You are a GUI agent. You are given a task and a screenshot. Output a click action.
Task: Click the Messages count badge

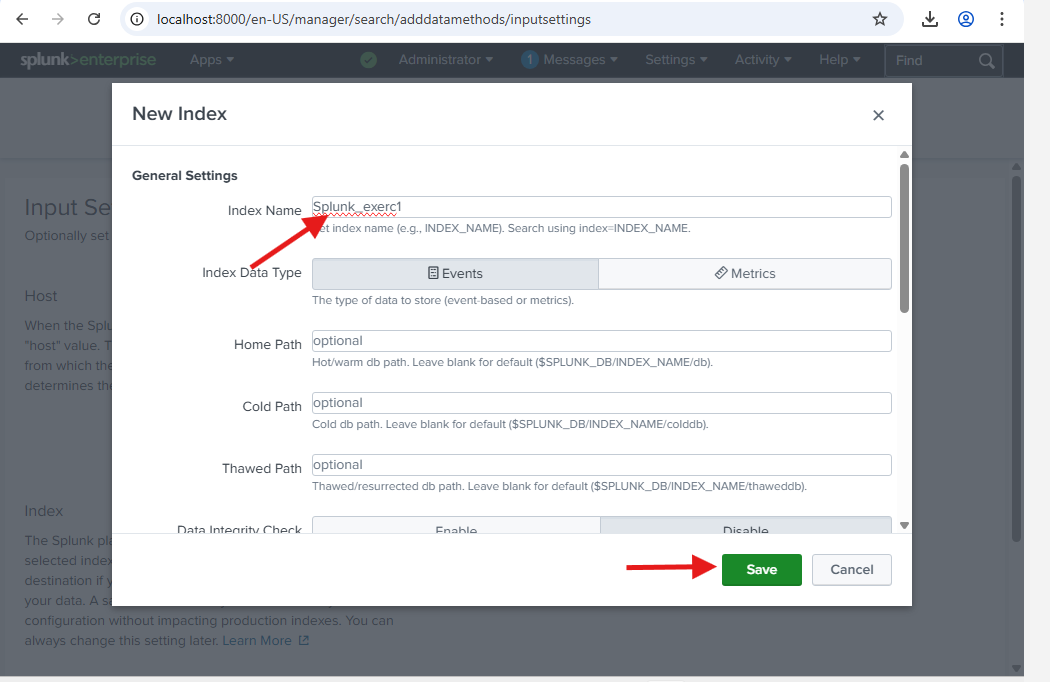[x=530, y=60]
